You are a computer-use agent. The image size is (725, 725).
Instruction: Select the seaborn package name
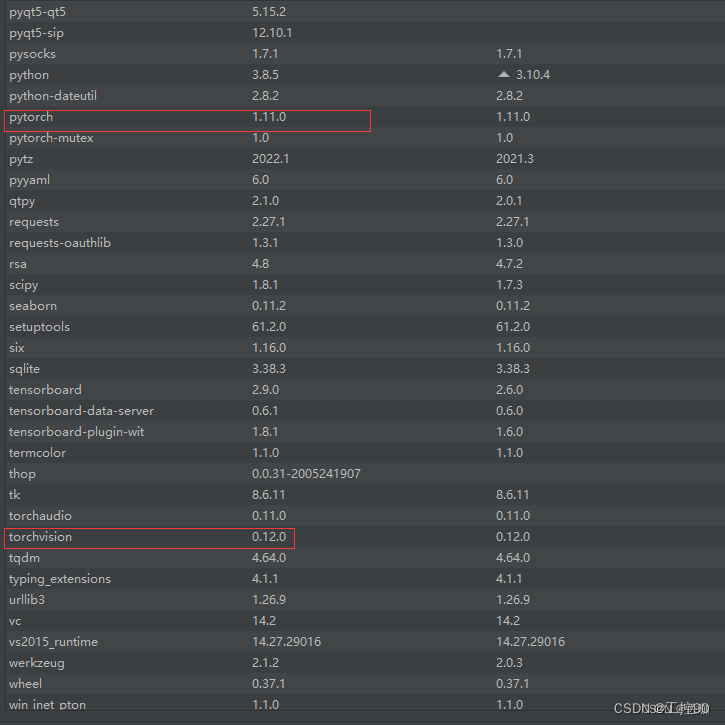tap(33, 306)
